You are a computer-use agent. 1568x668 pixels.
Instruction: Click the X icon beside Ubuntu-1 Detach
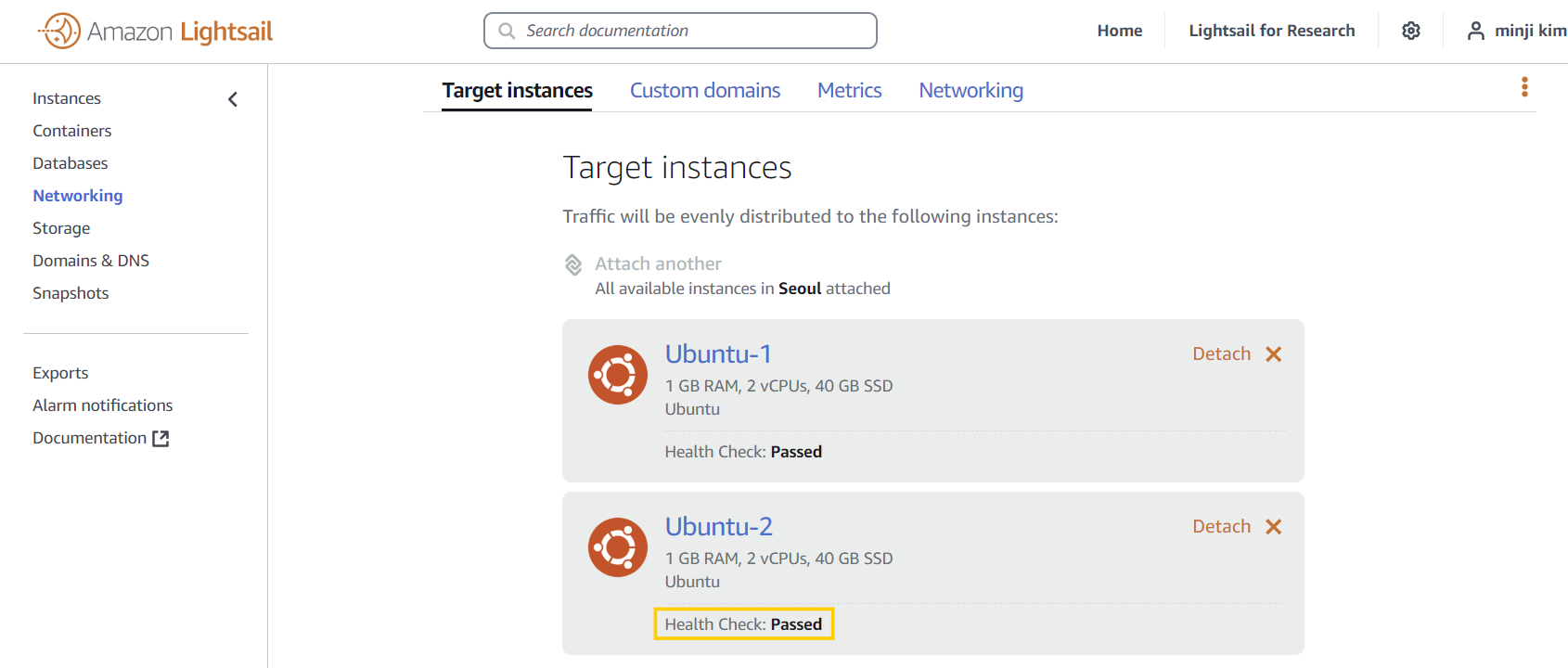point(1274,354)
